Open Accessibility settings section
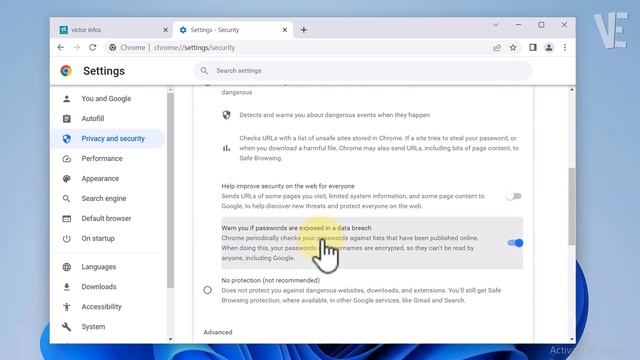Image resolution: width=640 pixels, height=360 pixels. pyautogui.click(x=108, y=307)
